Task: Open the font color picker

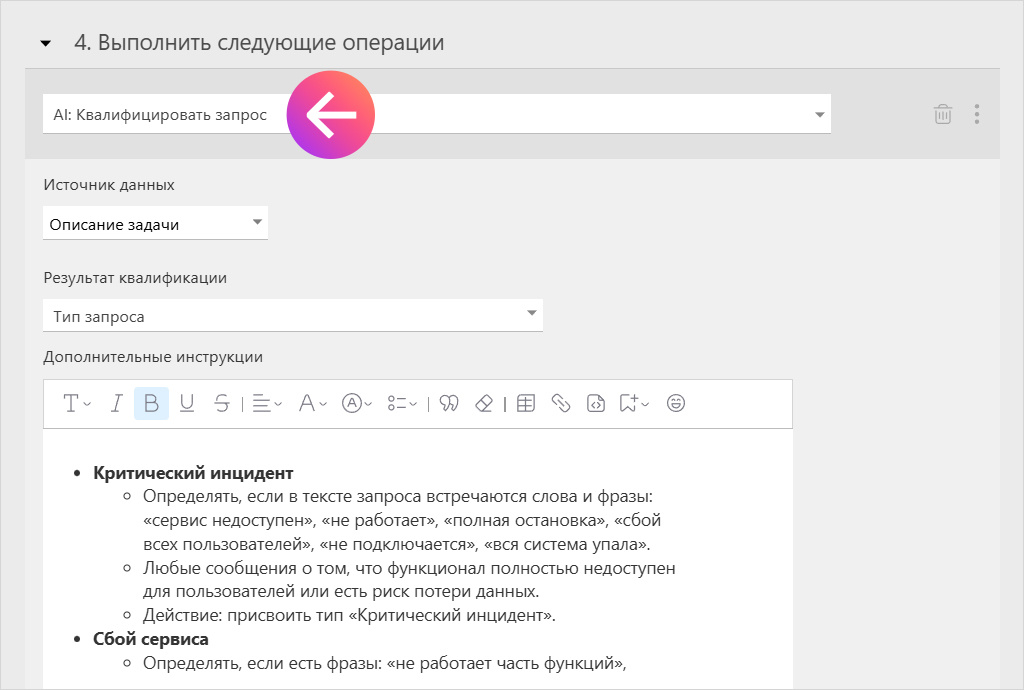Action: point(308,403)
